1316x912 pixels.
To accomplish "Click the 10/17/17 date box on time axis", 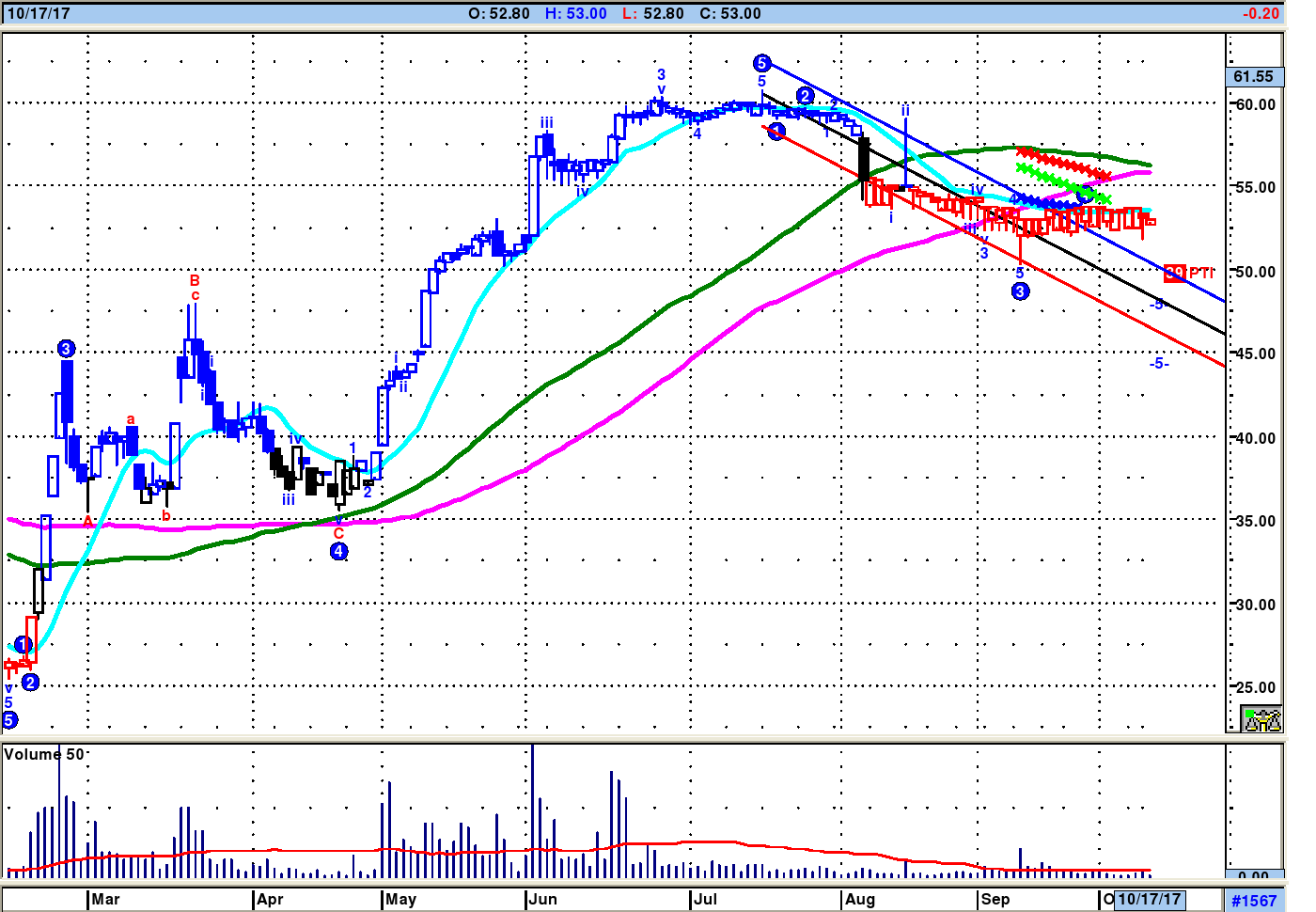I will tap(1149, 899).
